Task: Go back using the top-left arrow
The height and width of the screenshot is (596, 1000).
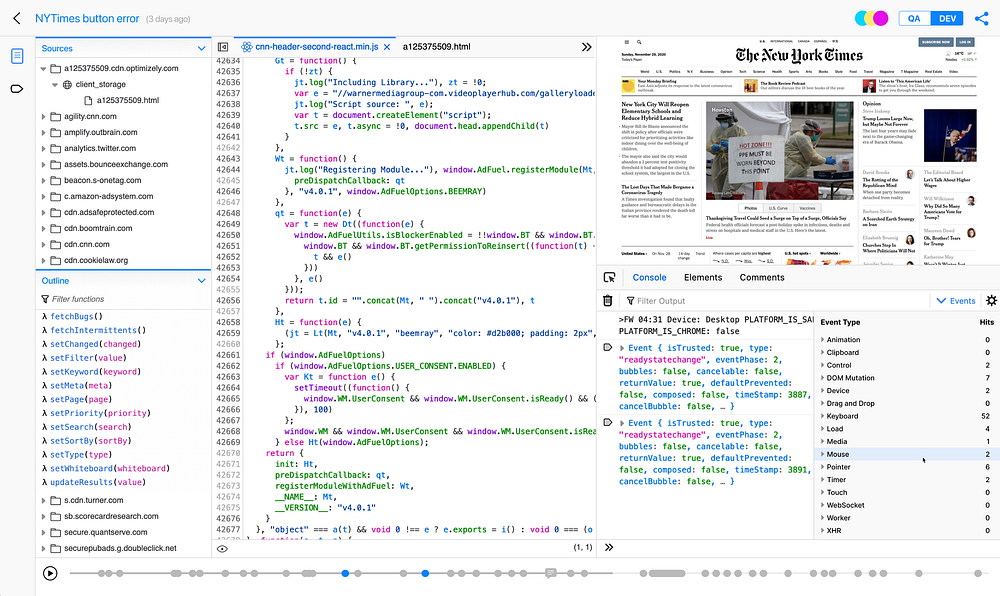Action: [x=17, y=18]
